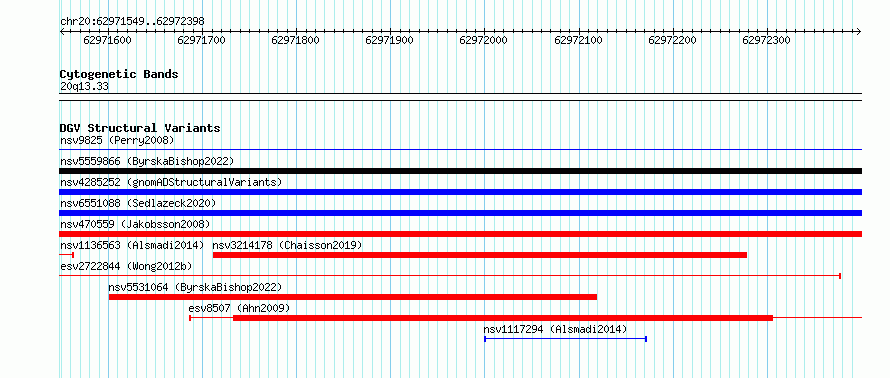Click ruler coordinate 62971700

coord(201,41)
